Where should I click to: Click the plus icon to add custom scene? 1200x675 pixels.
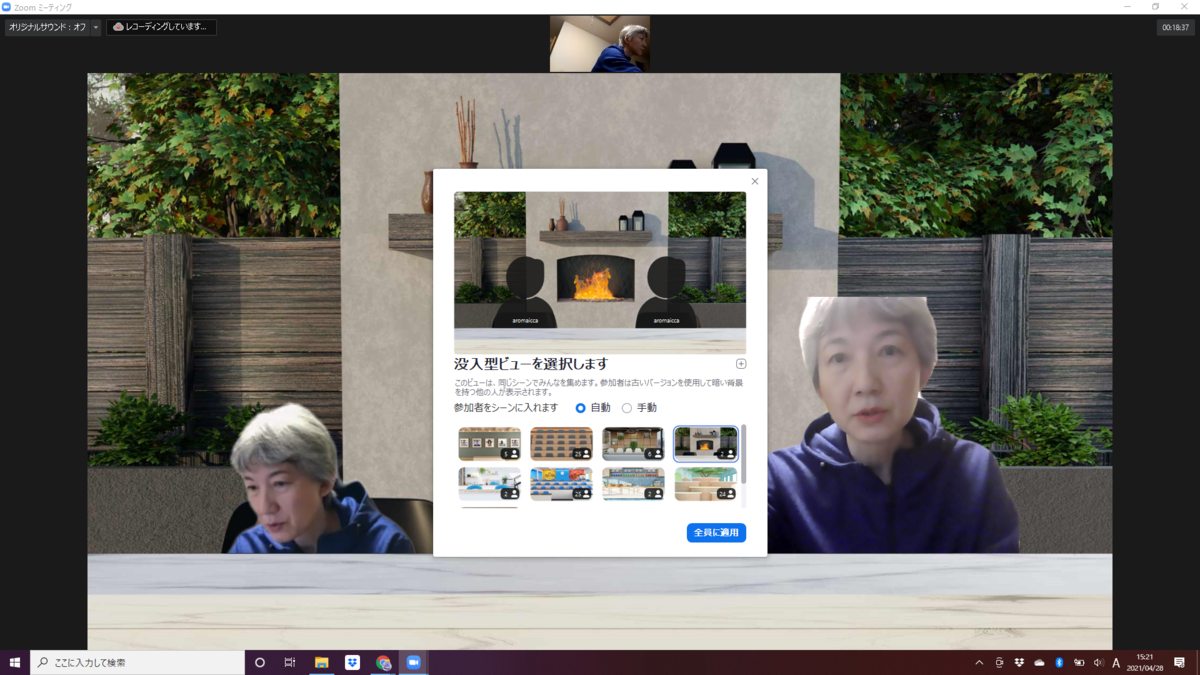point(741,364)
